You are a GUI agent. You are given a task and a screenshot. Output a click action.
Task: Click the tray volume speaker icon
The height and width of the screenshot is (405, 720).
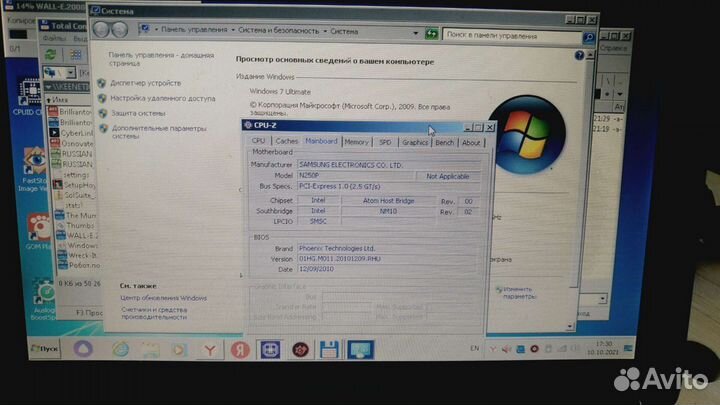click(506, 349)
